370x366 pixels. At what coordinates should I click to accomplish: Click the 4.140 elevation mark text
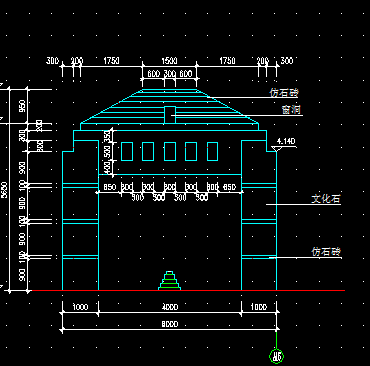point(286,141)
